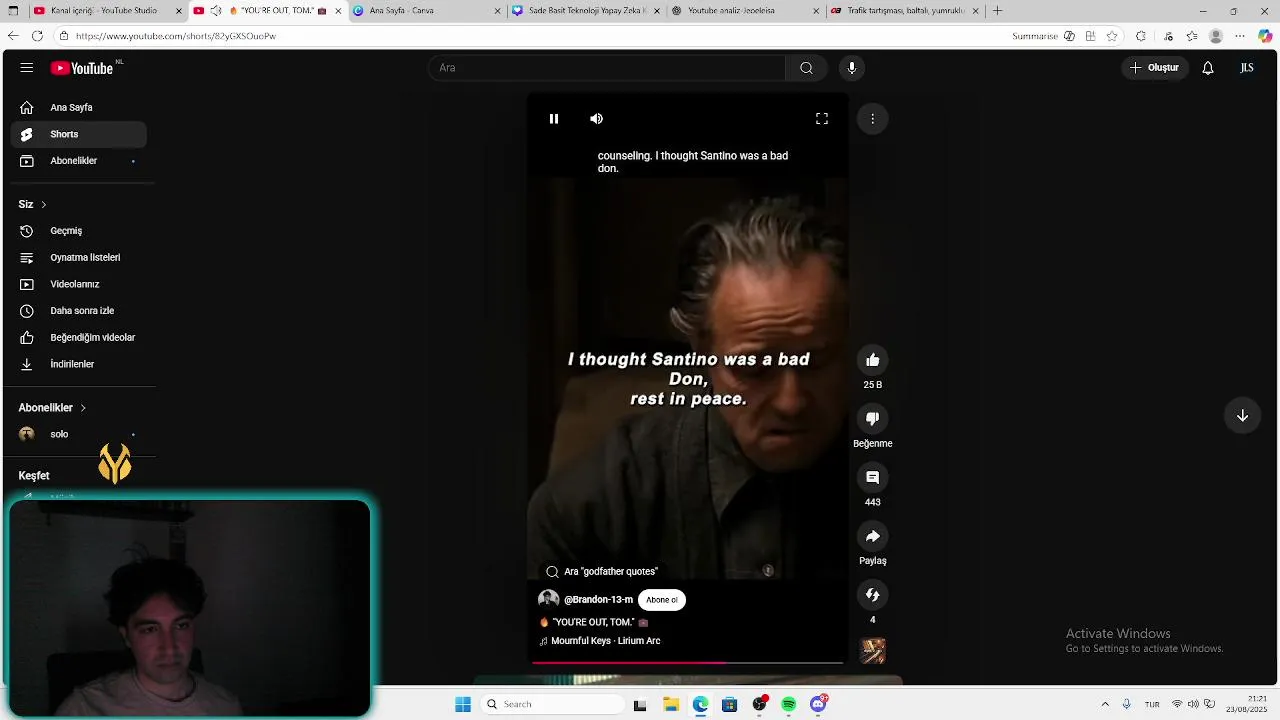Switch to Sade Basit Teknoloji tab
This screenshot has width=1280, height=720.
click(x=587, y=11)
